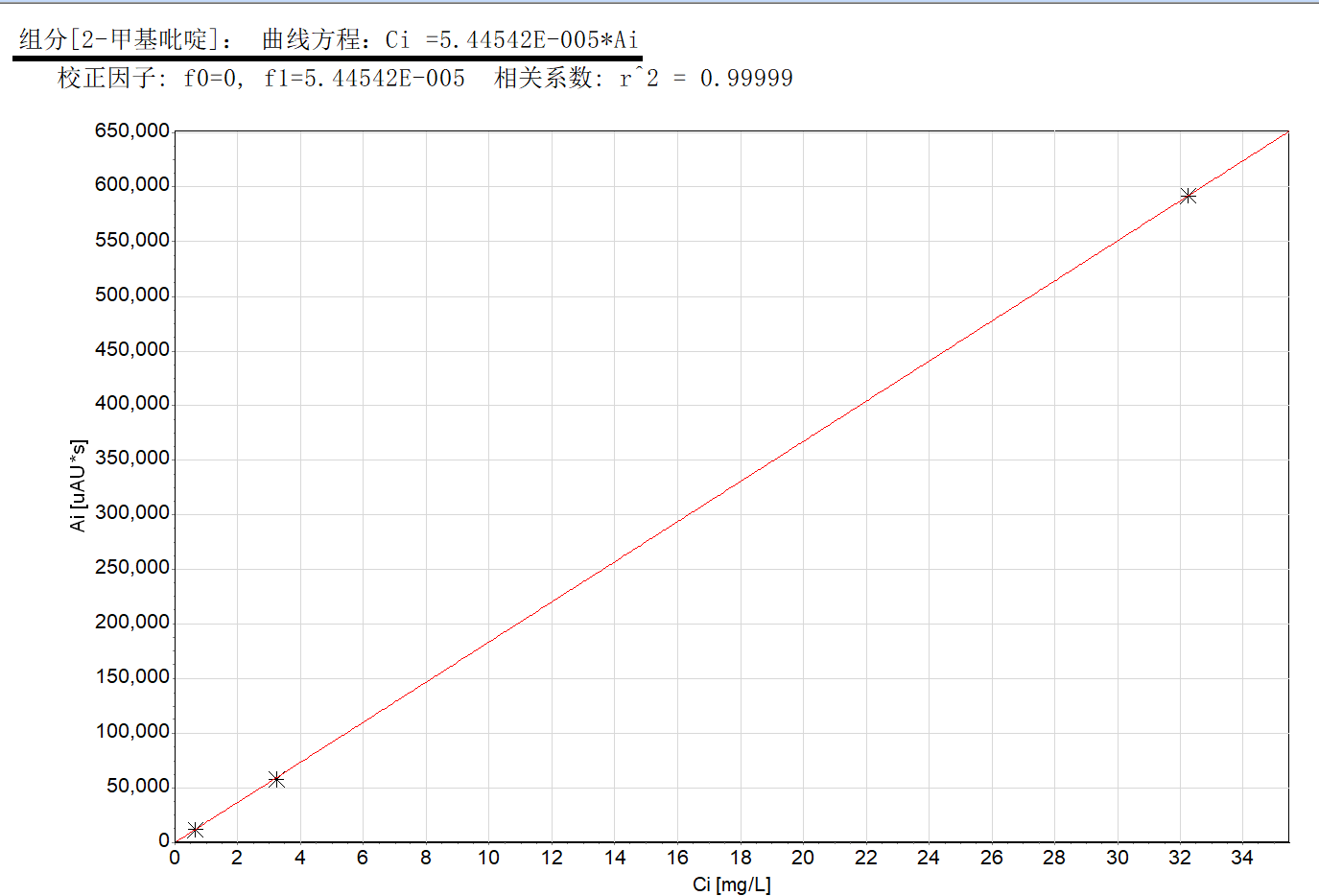
Task: Click the 50,000 Y-axis tick label
Action: 138,786
